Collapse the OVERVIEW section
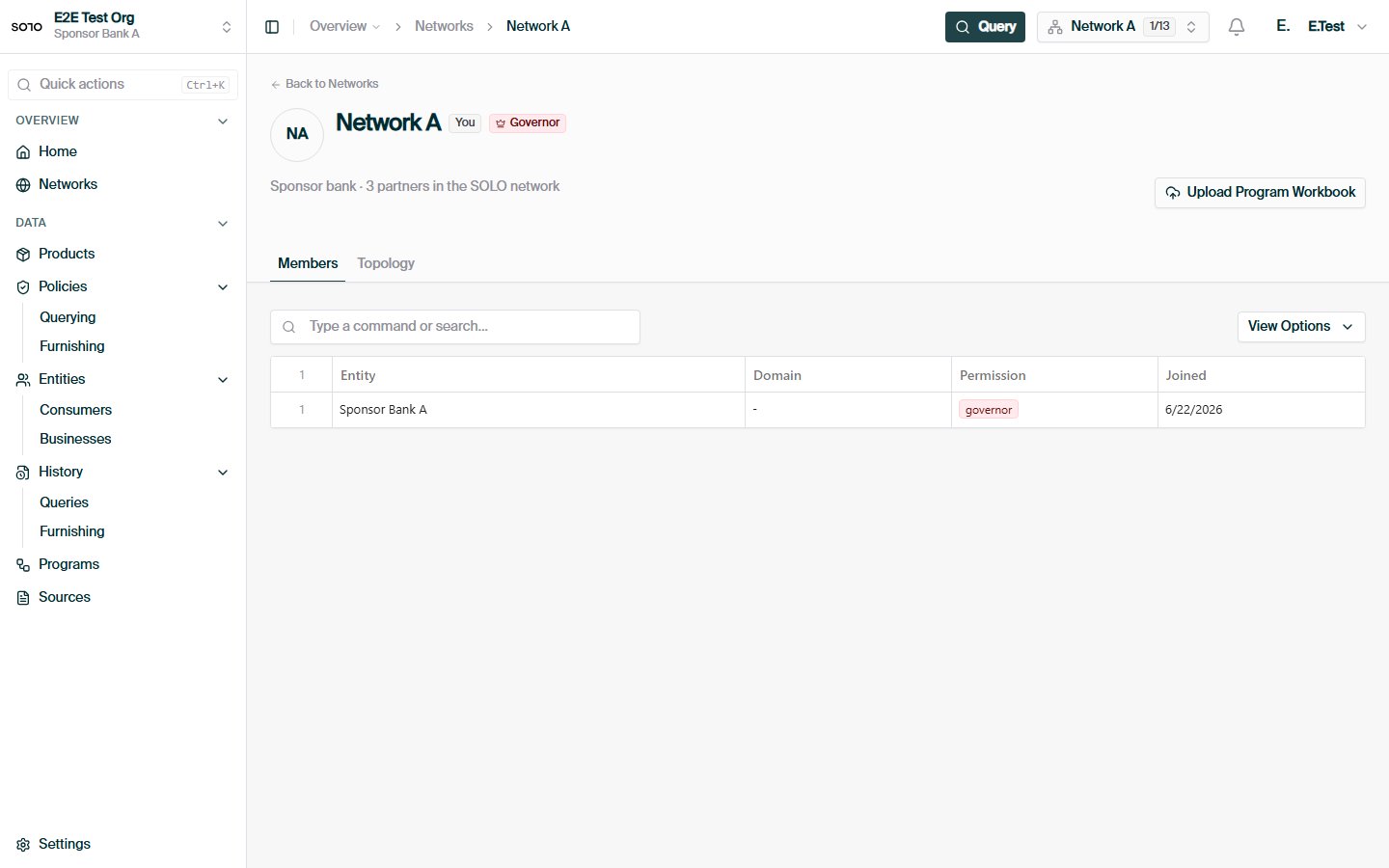Viewport: 1389px width, 868px height. coord(223,122)
